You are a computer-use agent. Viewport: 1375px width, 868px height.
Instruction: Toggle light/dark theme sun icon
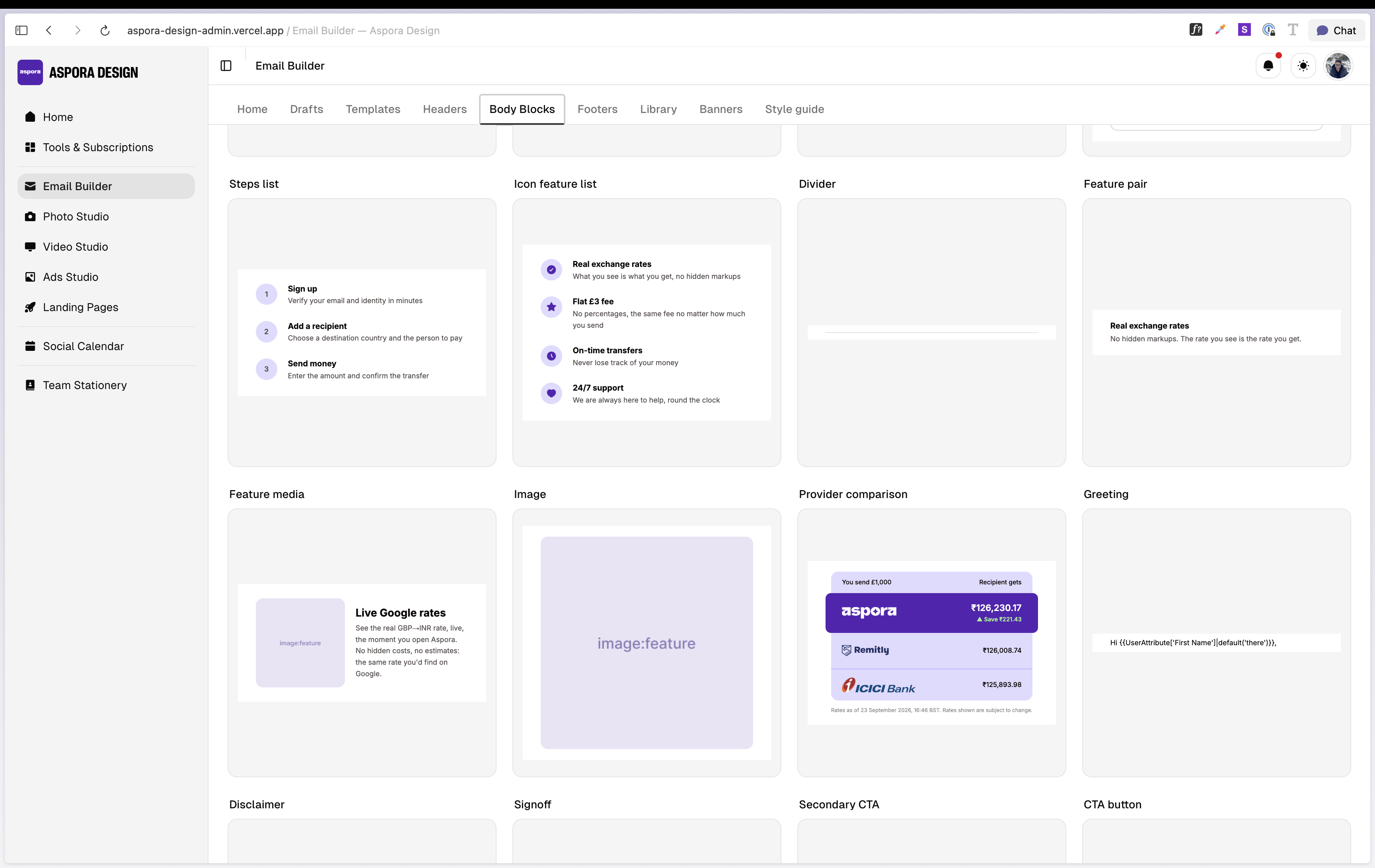pos(1303,66)
